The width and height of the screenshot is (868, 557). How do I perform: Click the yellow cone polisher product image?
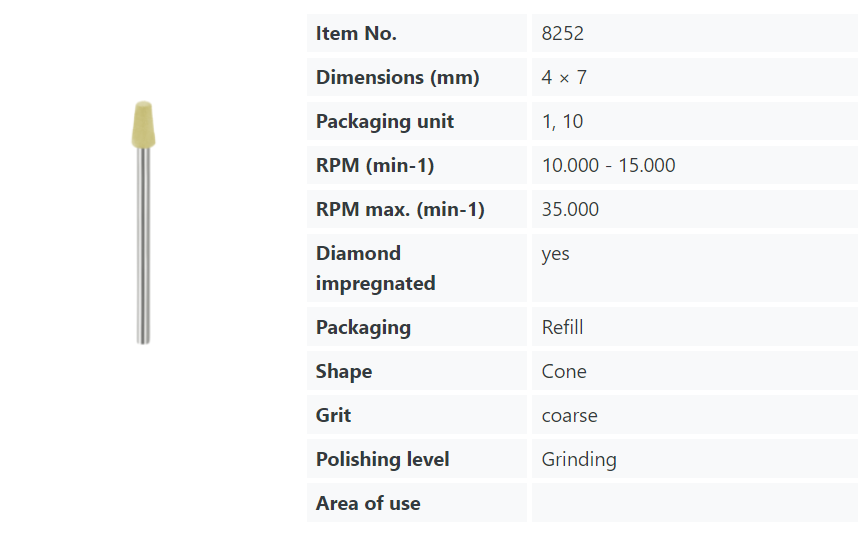[x=143, y=223]
